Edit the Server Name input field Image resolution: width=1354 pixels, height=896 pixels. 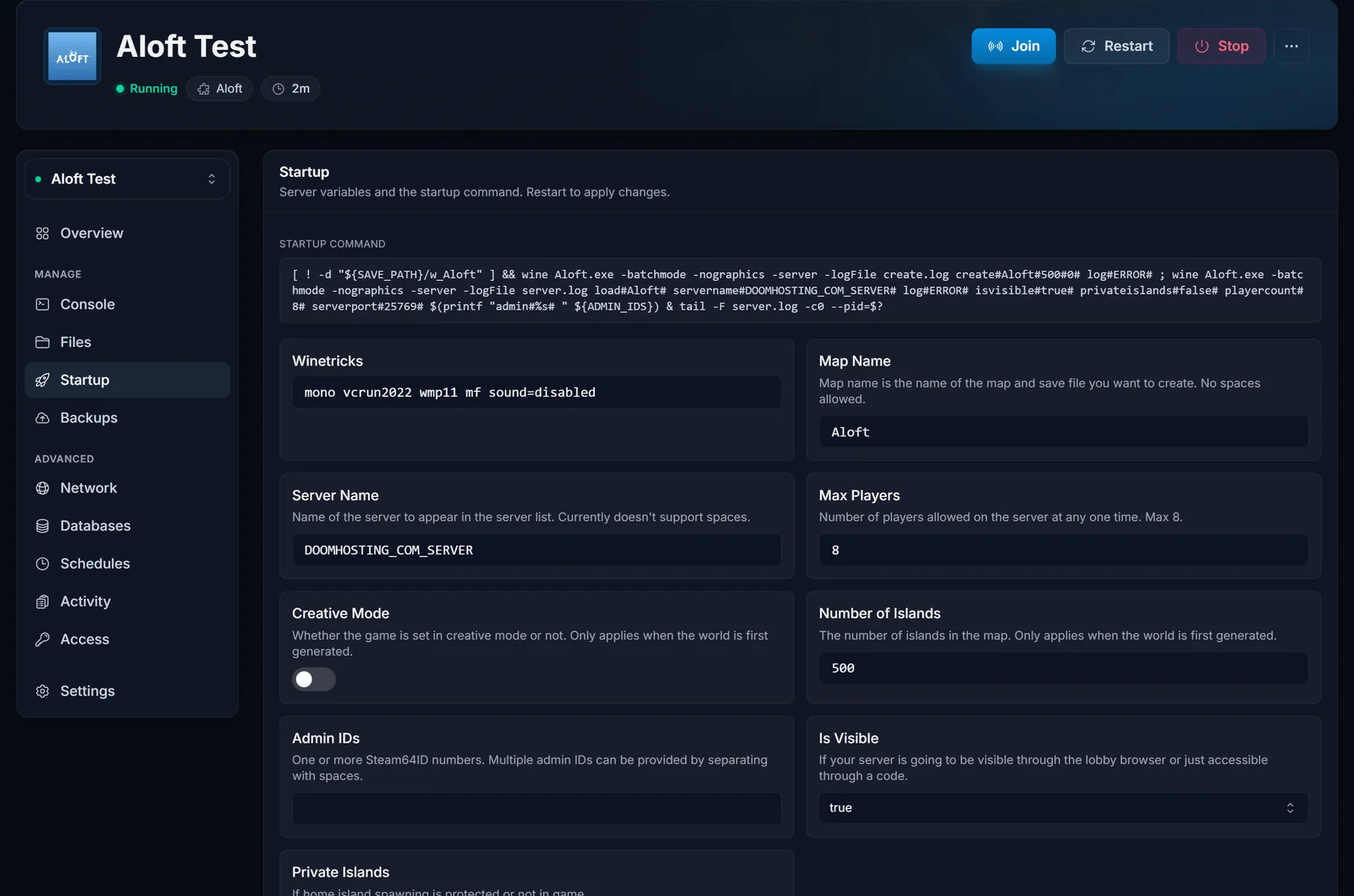pyautogui.click(x=537, y=550)
